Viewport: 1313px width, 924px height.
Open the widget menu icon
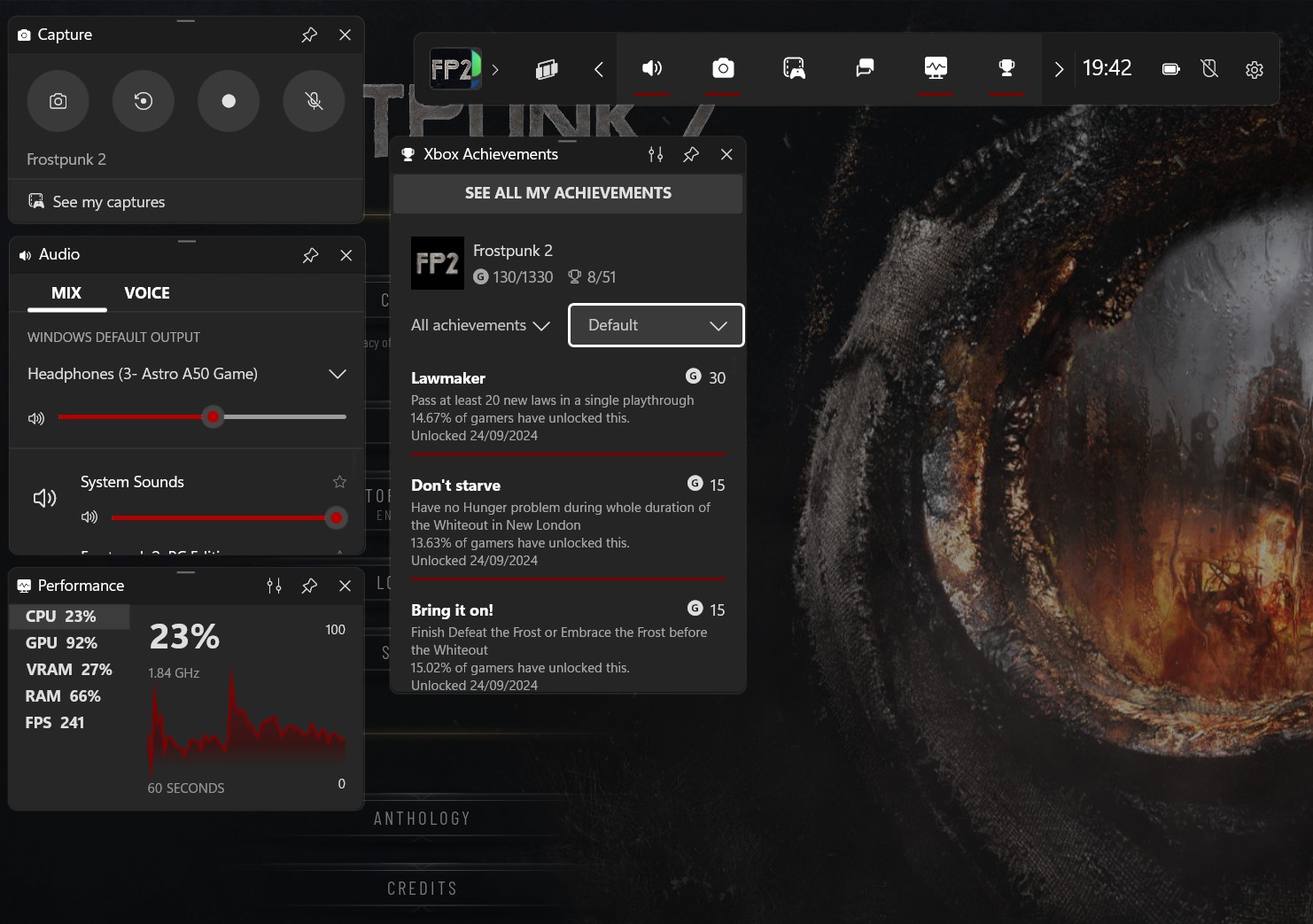click(x=547, y=69)
